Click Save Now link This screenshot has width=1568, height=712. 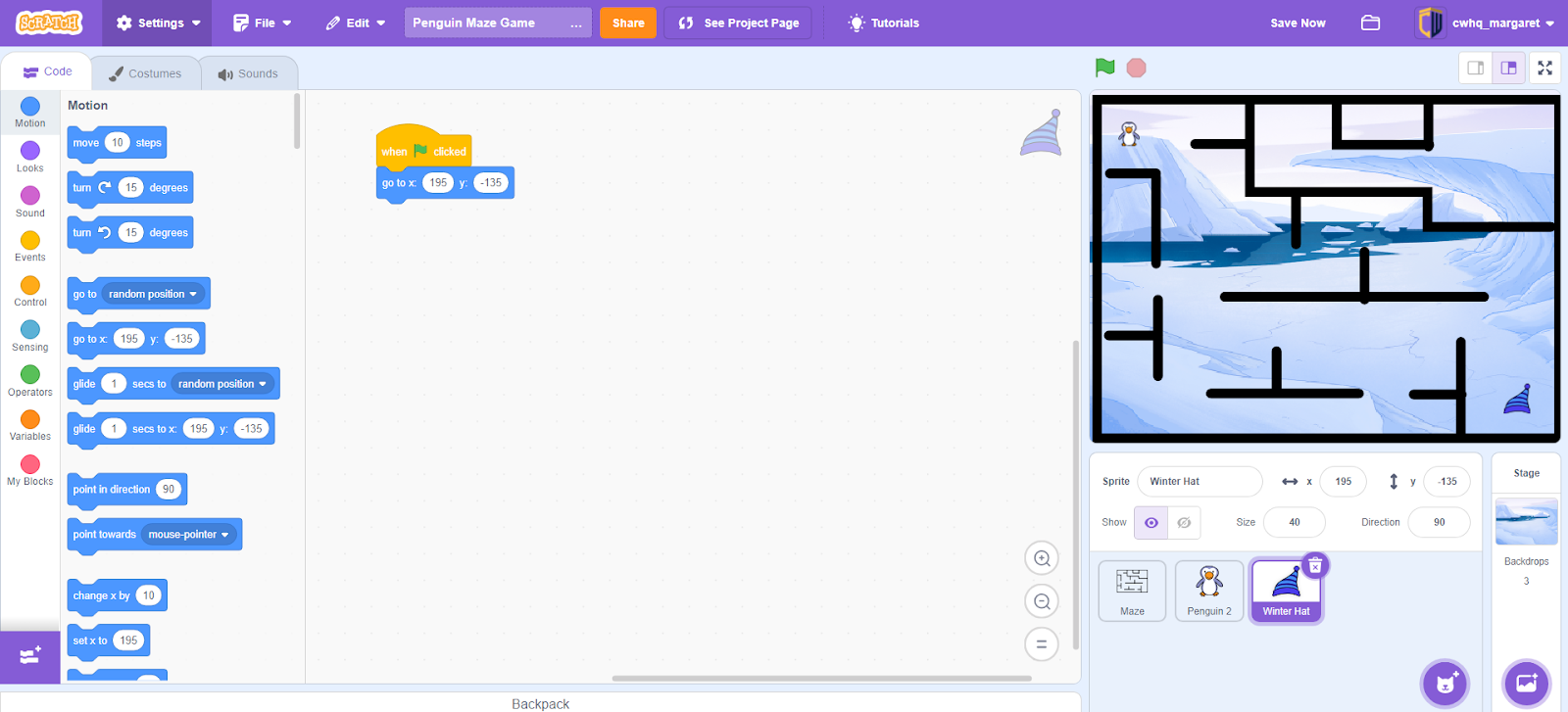click(x=1298, y=23)
